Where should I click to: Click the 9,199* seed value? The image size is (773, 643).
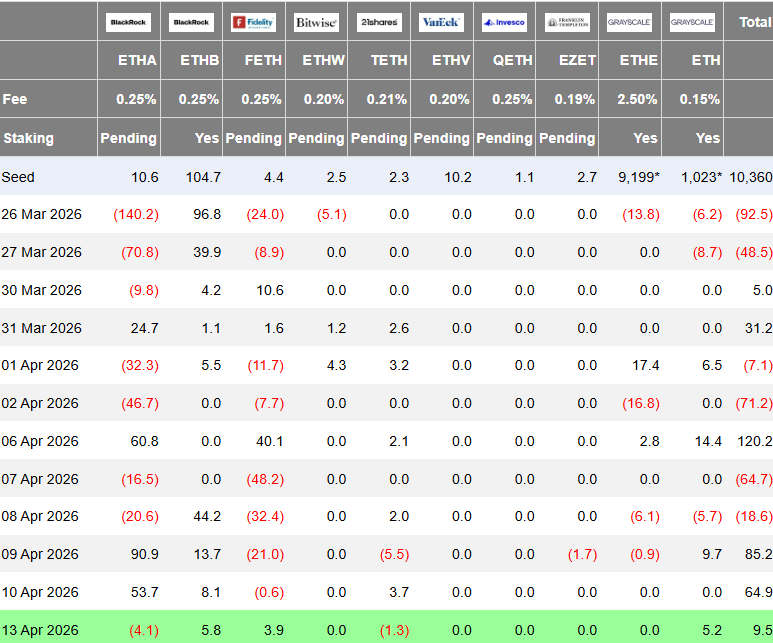click(639, 177)
